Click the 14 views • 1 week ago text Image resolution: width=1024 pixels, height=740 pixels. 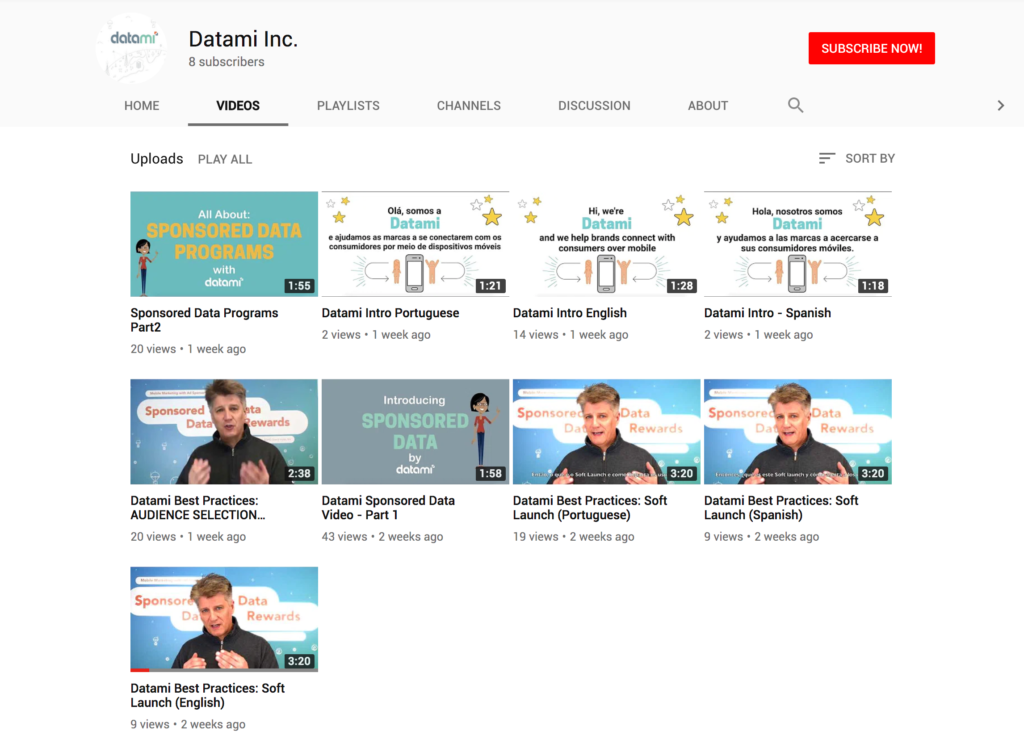click(x=570, y=334)
